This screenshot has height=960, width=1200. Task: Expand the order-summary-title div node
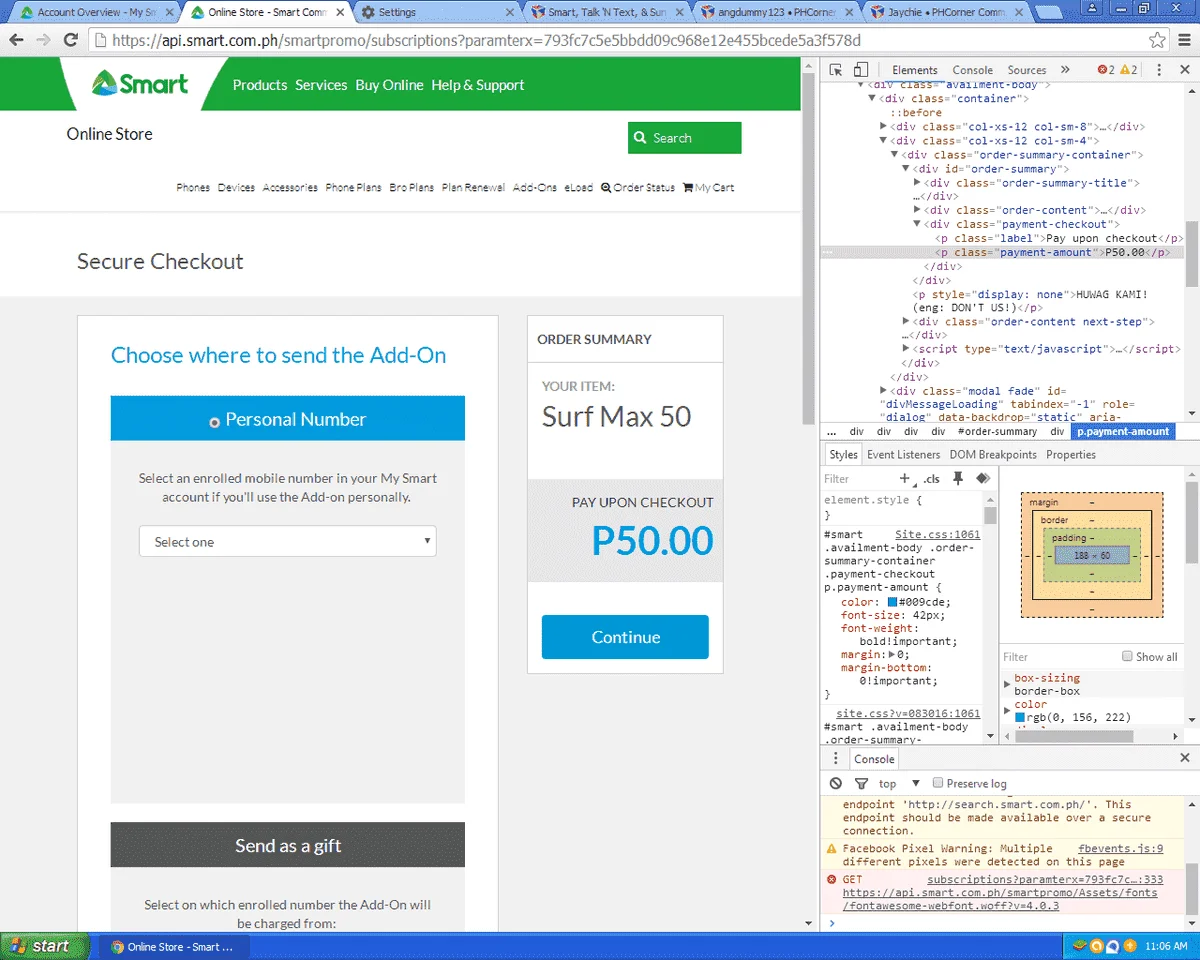918,183
